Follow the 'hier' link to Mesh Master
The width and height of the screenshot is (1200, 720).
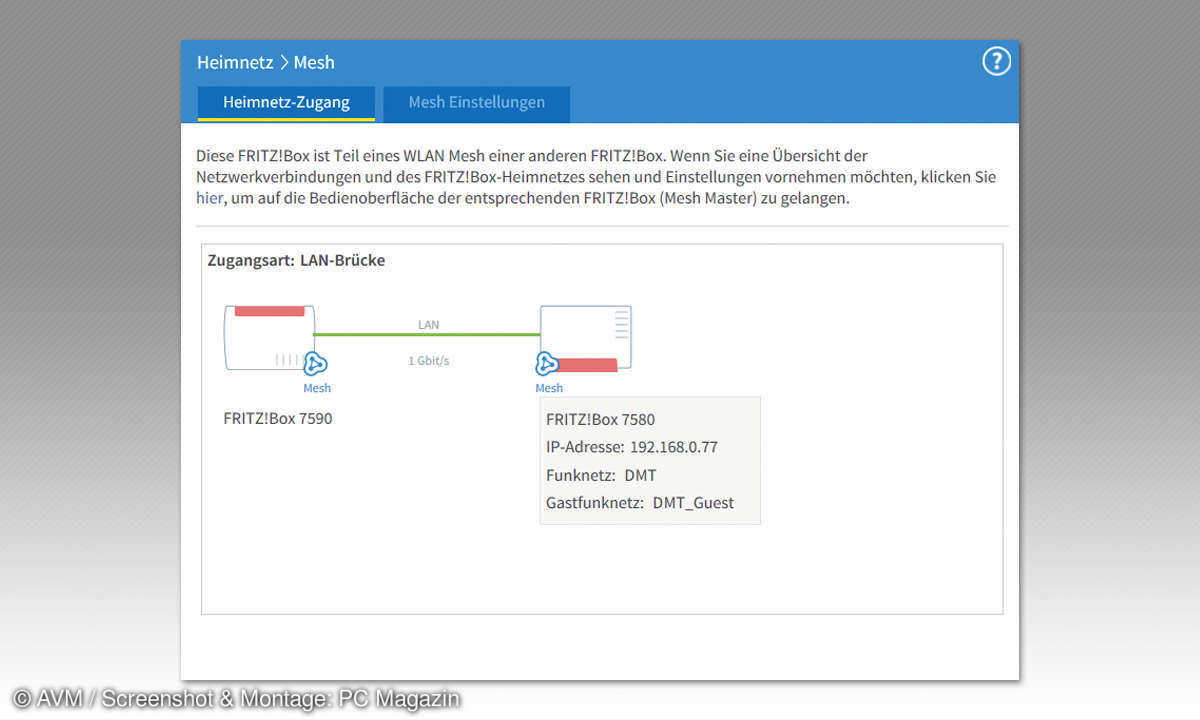[x=209, y=198]
